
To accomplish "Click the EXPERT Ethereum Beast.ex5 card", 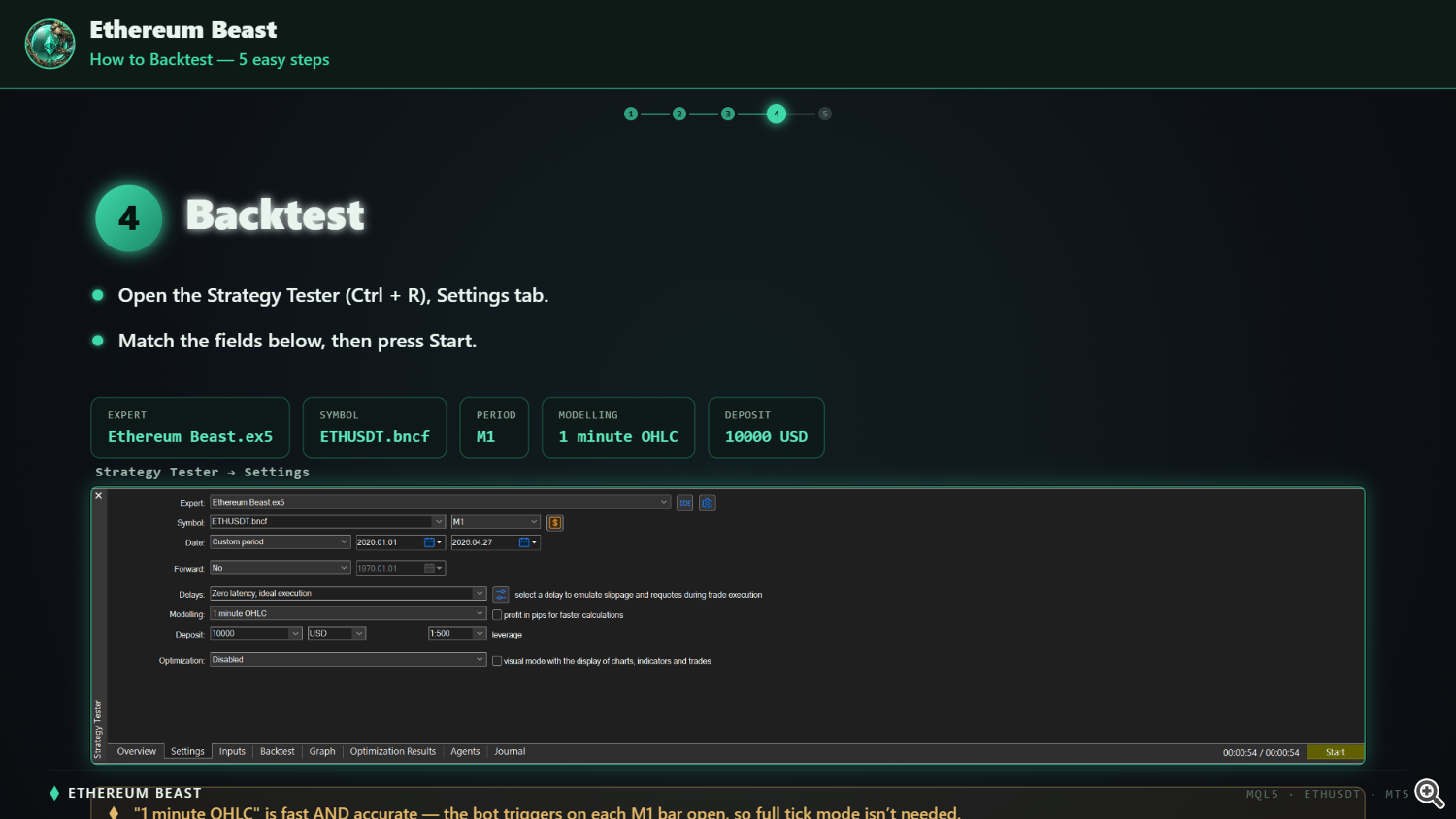I will 190,427.
